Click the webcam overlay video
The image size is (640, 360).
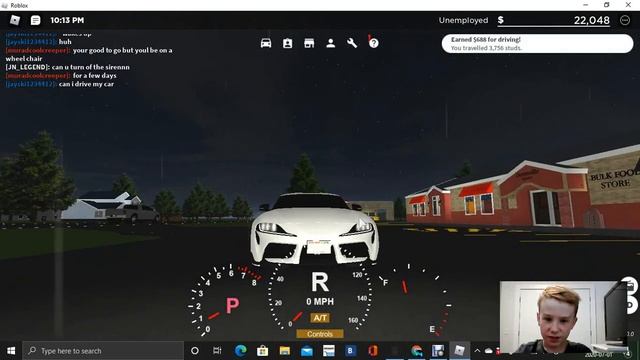coord(564,317)
